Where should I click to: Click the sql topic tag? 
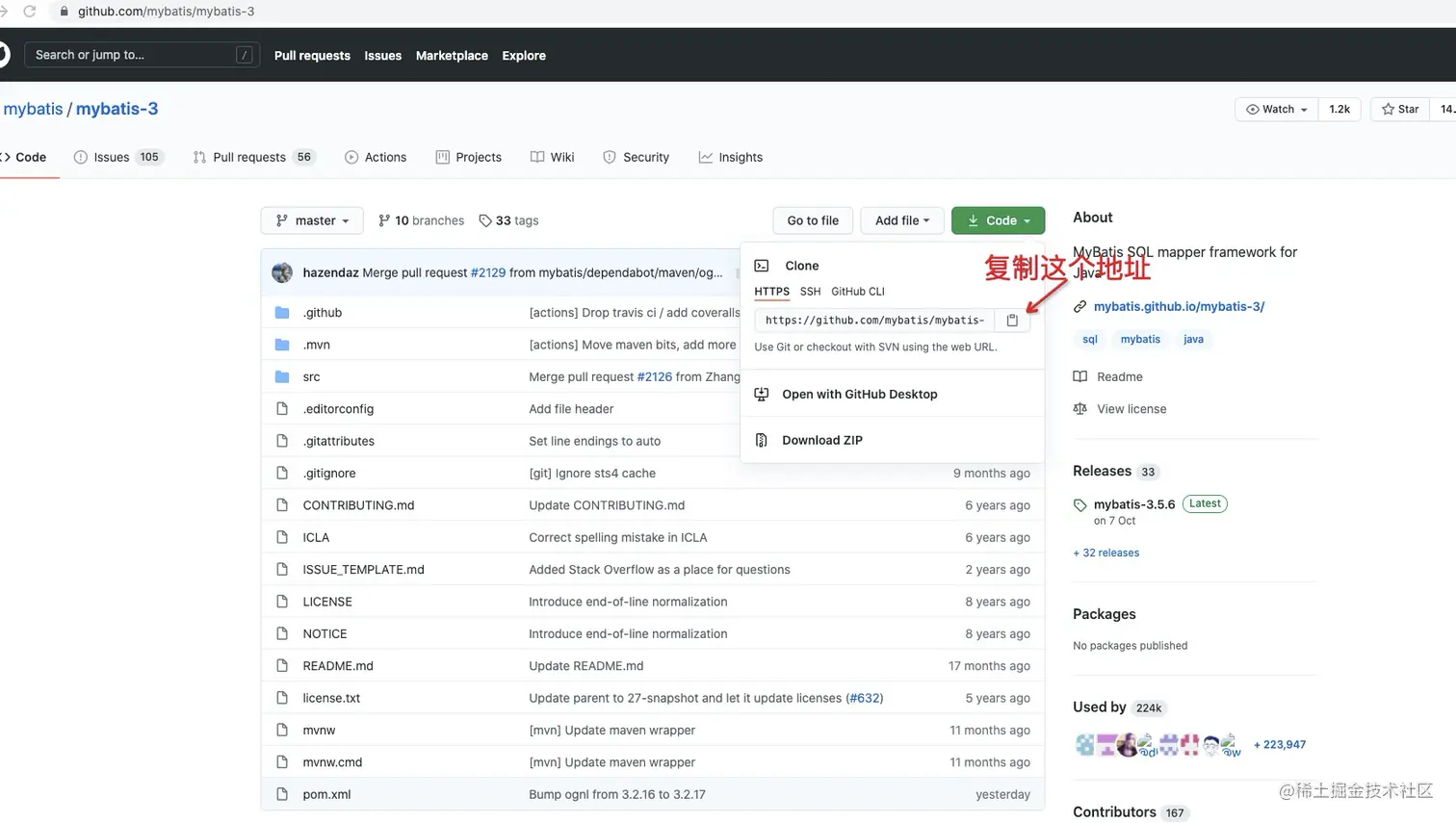pyautogui.click(x=1090, y=339)
